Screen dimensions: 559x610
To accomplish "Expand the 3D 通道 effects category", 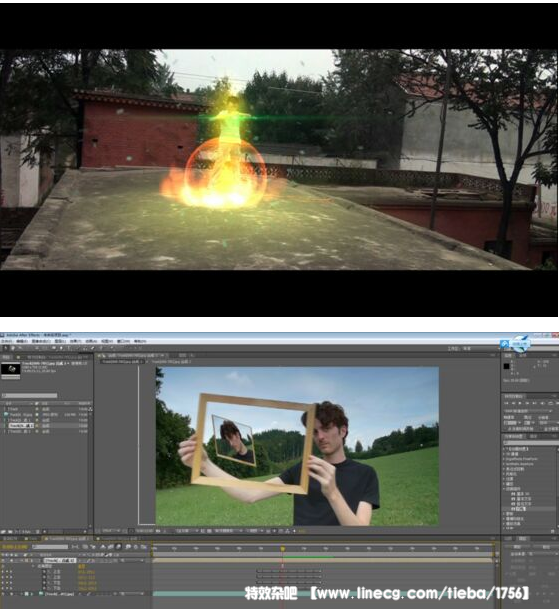I will [504, 454].
